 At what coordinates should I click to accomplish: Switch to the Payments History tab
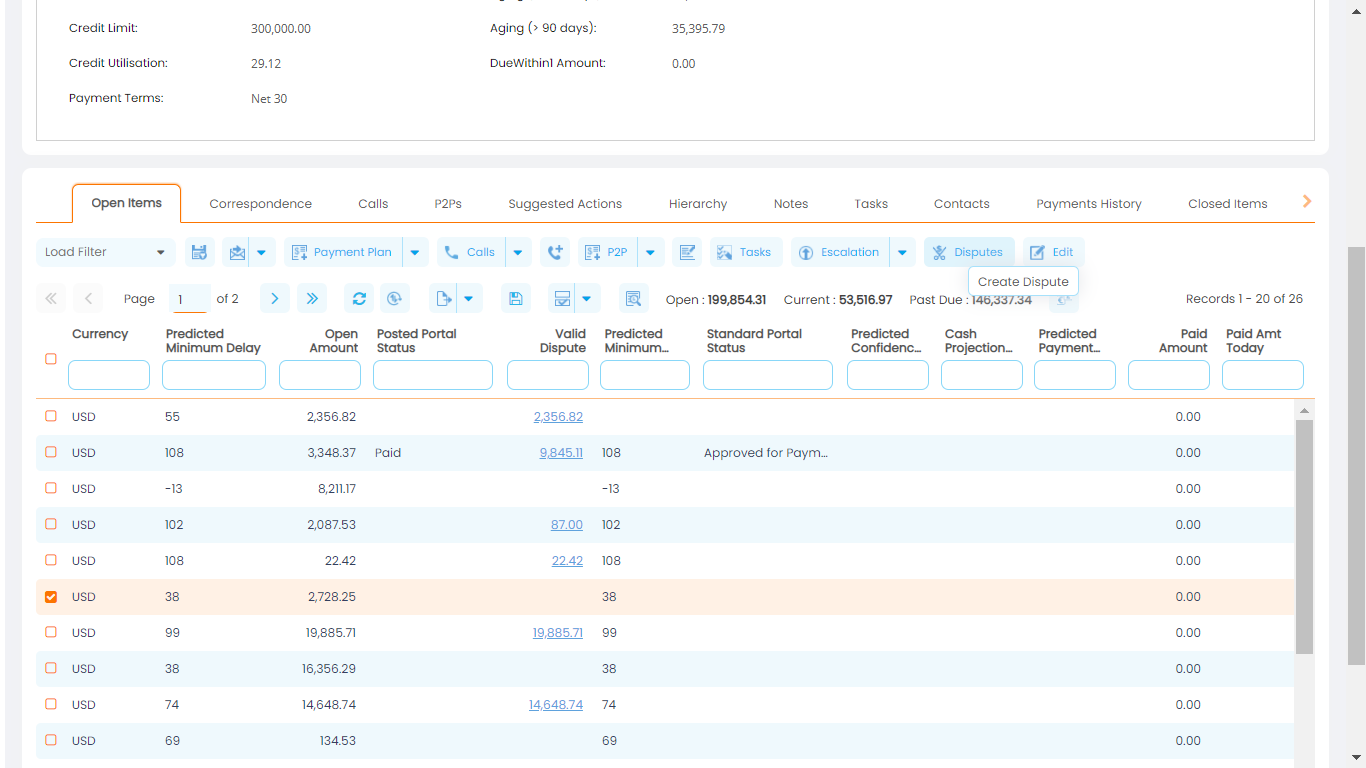(x=1089, y=203)
